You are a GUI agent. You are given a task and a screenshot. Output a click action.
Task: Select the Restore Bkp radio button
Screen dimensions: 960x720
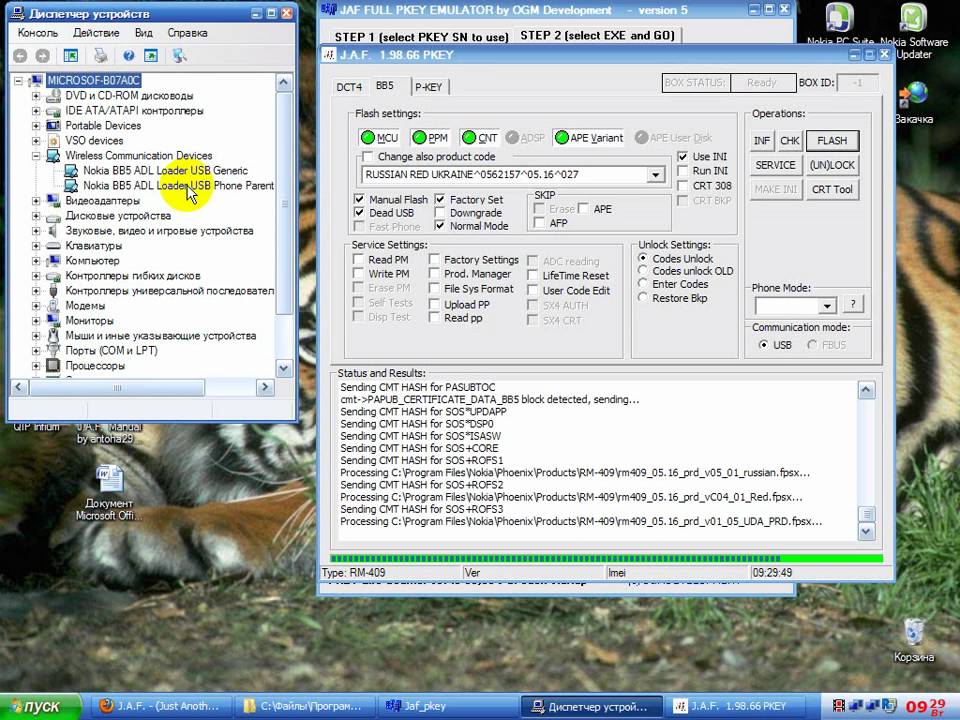point(642,298)
